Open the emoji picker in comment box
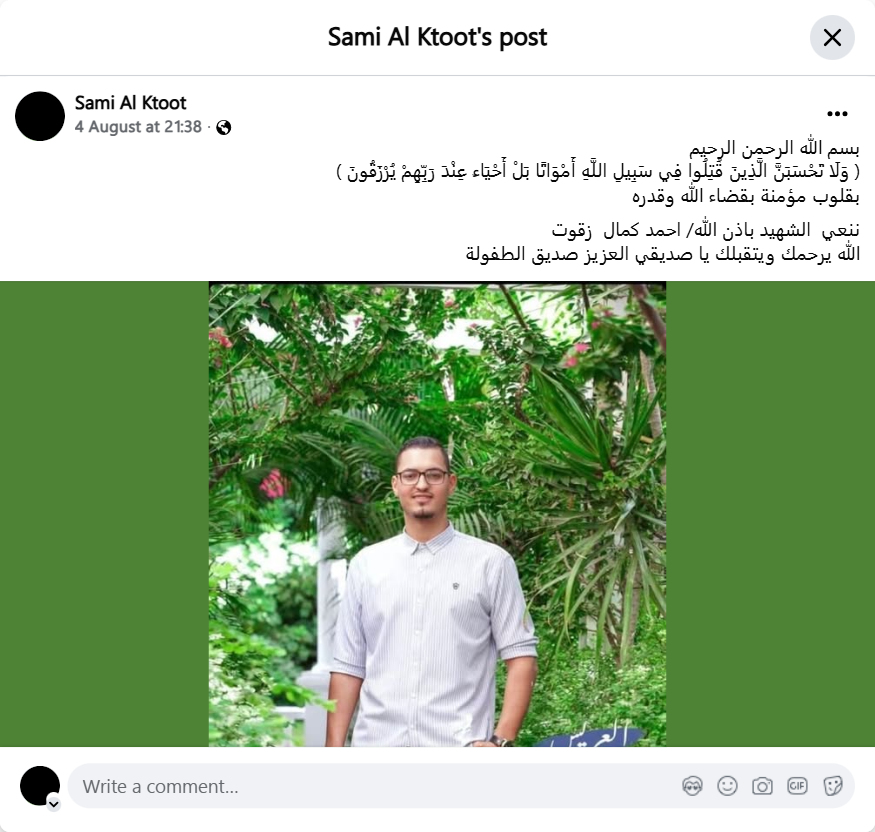 (x=727, y=786)
